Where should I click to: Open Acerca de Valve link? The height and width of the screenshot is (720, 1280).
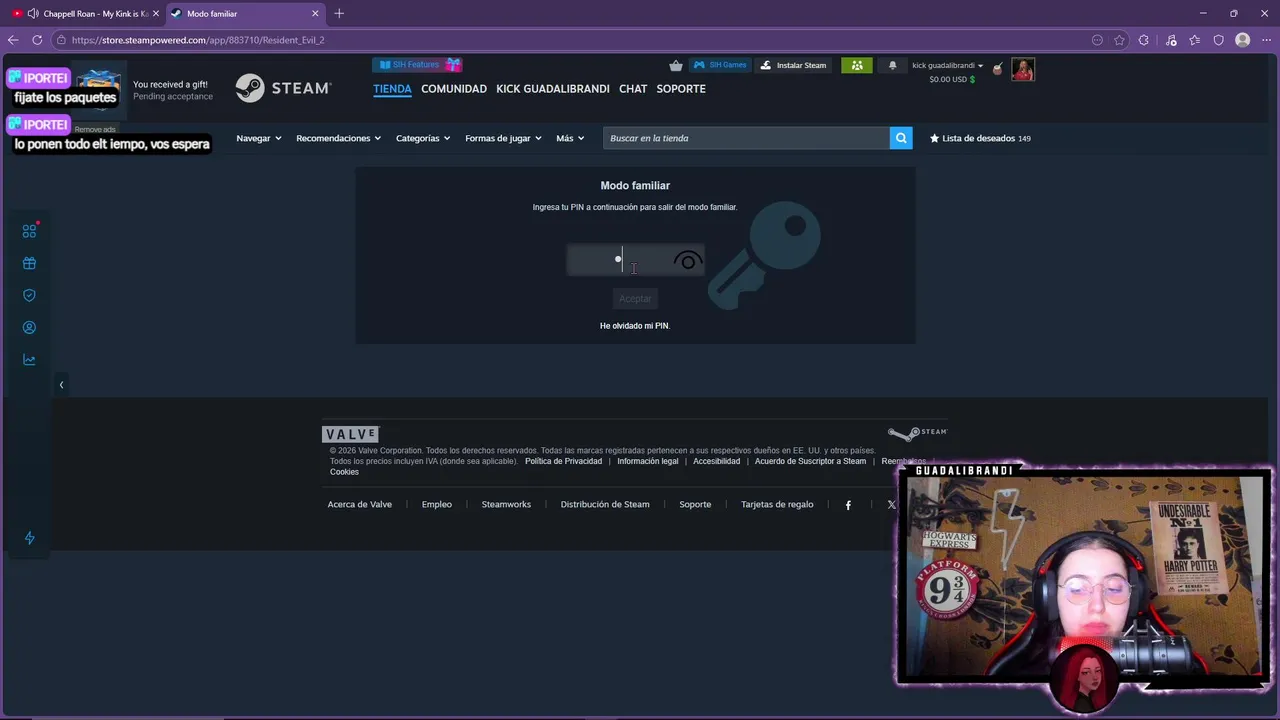point(360,505)
